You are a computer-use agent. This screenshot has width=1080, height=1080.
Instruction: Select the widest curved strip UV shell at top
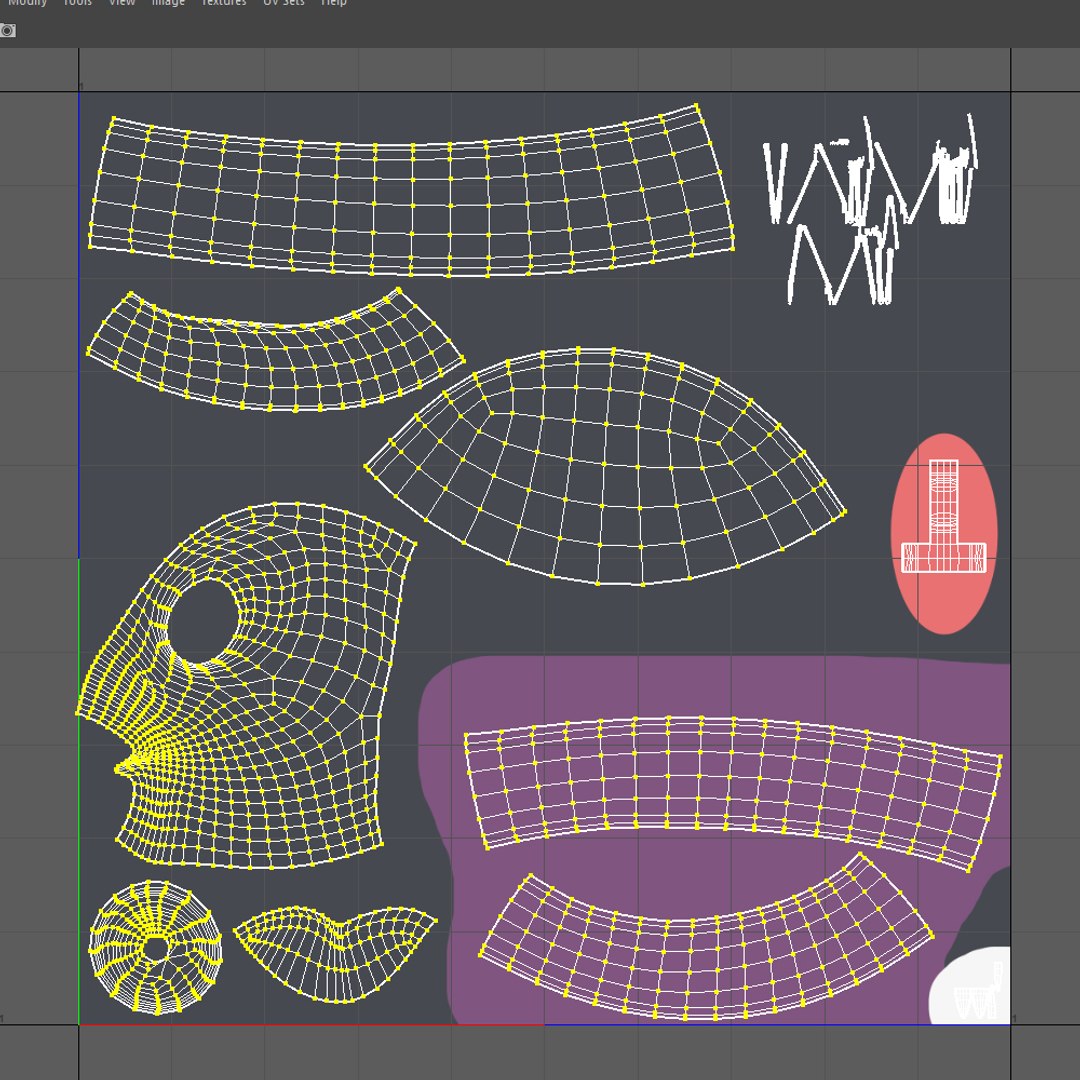pyautogui.click(x=411, y=191)
